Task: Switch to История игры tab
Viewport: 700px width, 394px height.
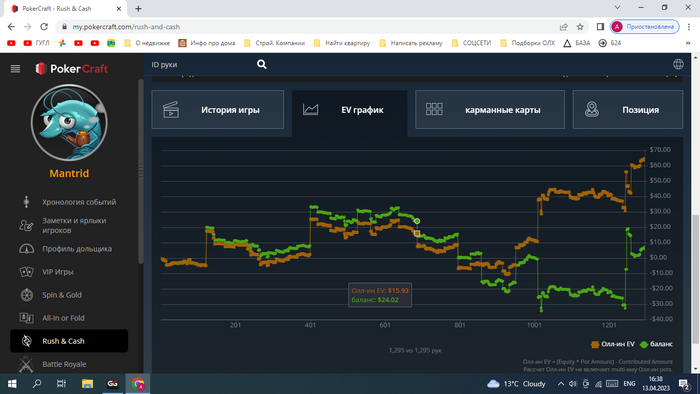Action: [x=217, y=110]
